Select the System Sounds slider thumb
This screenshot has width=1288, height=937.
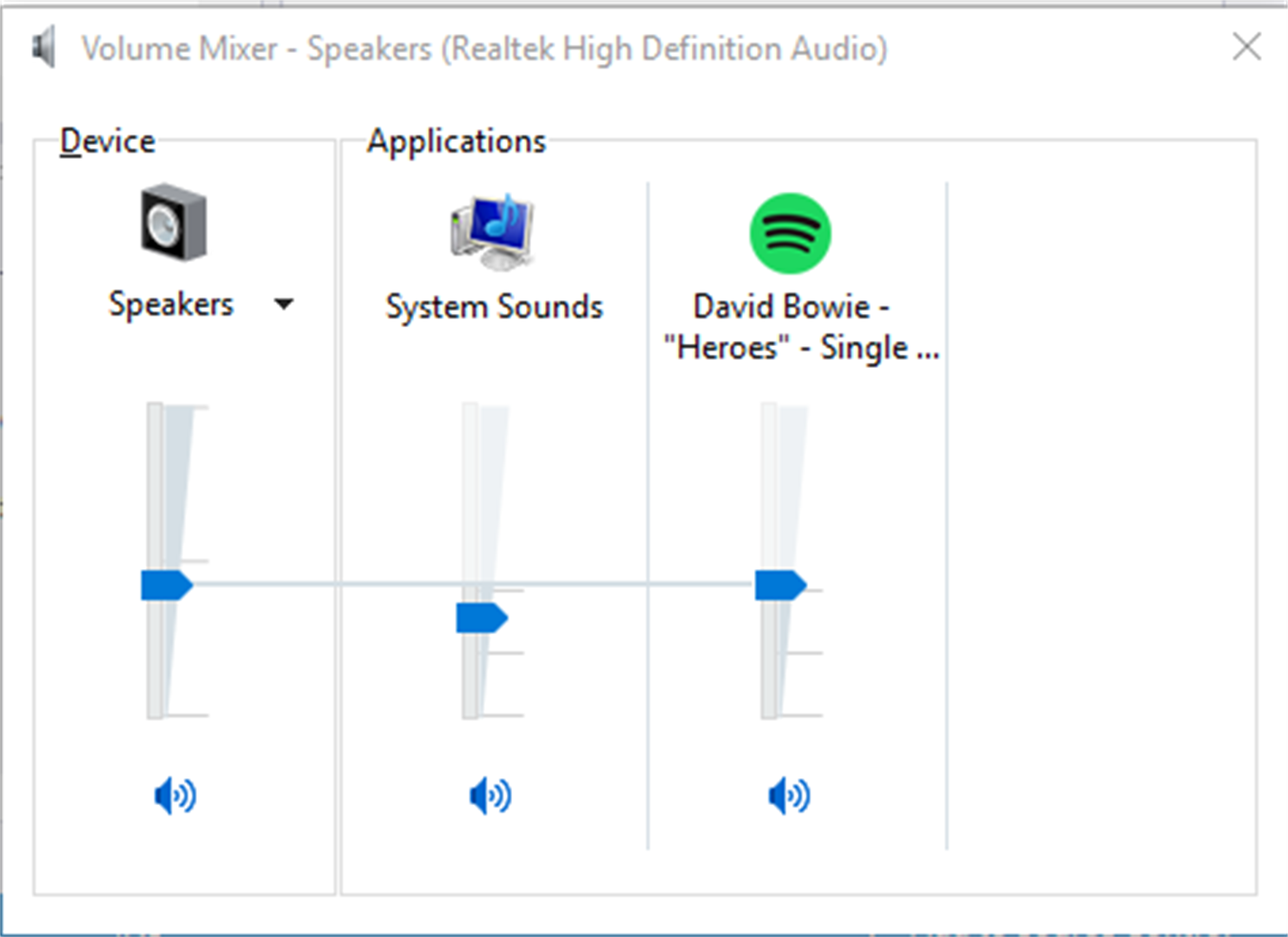482,618
